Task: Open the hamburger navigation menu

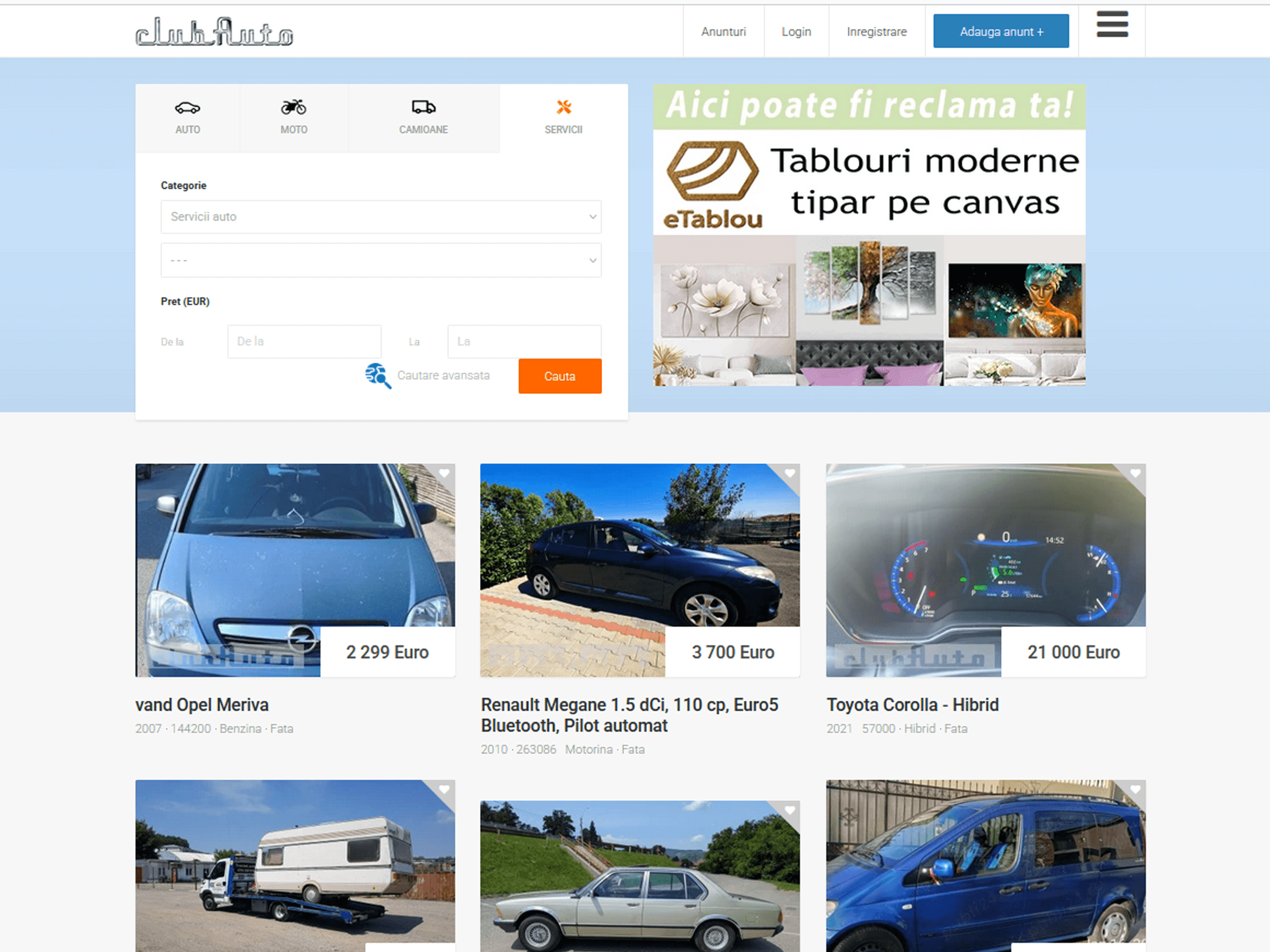Action: coord(1112,25)
